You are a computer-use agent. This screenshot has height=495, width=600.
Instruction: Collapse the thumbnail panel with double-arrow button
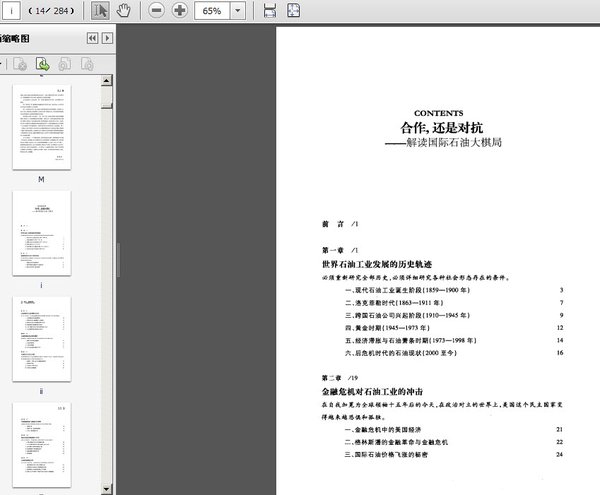click(x=92, y=38)
